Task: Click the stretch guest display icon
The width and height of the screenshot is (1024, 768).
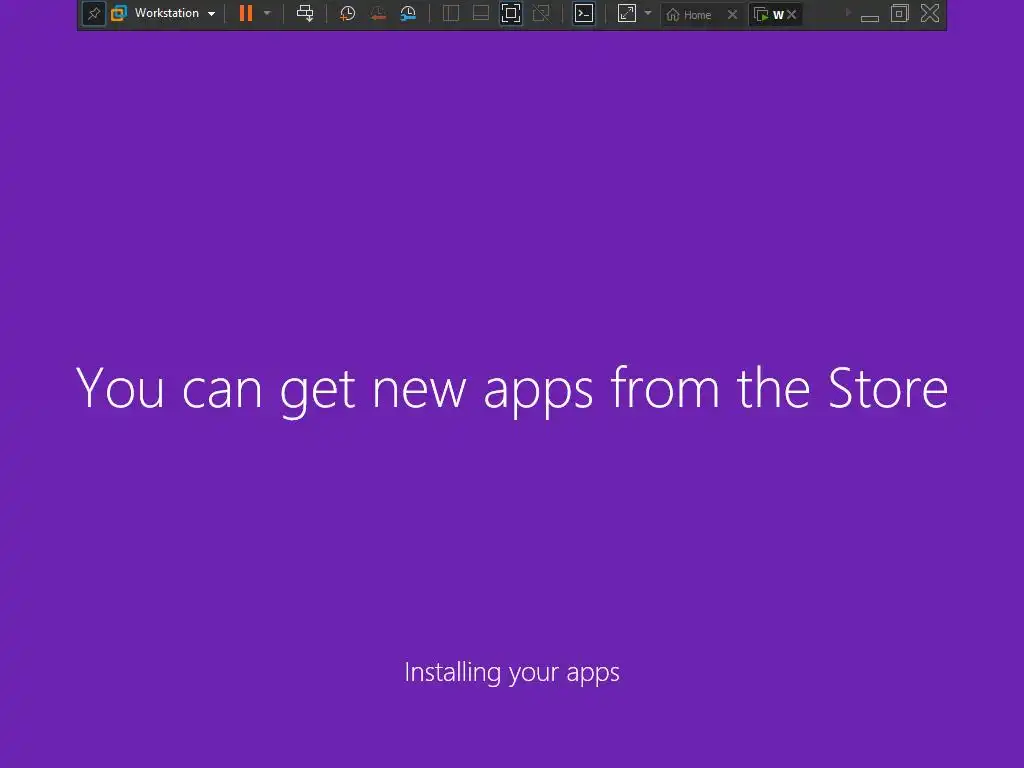Action: [627, 13]
